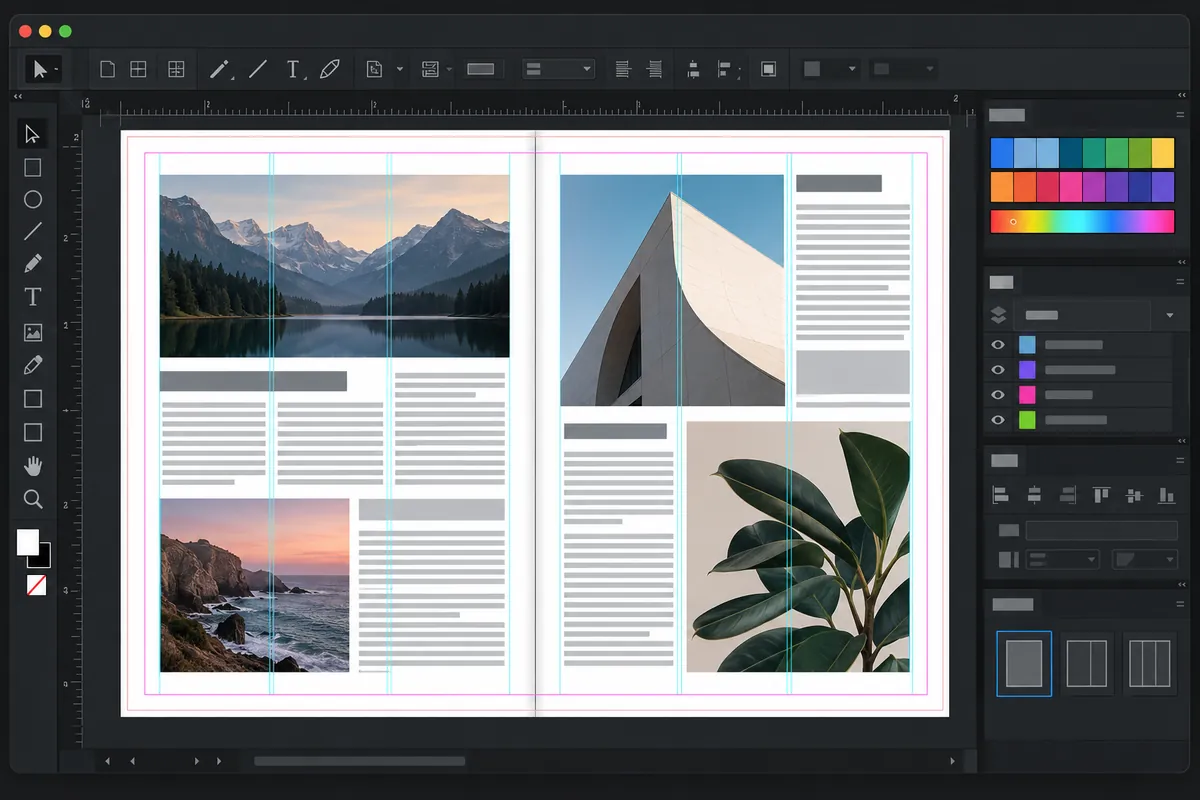The image size is (1200, 800).
Task: Hide the blue layer with its eye icon
Action: click(x=997, y=345)
